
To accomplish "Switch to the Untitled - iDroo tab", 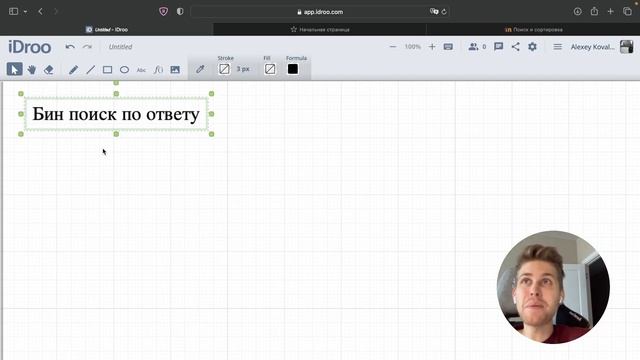I will click(x=107, y=29).
